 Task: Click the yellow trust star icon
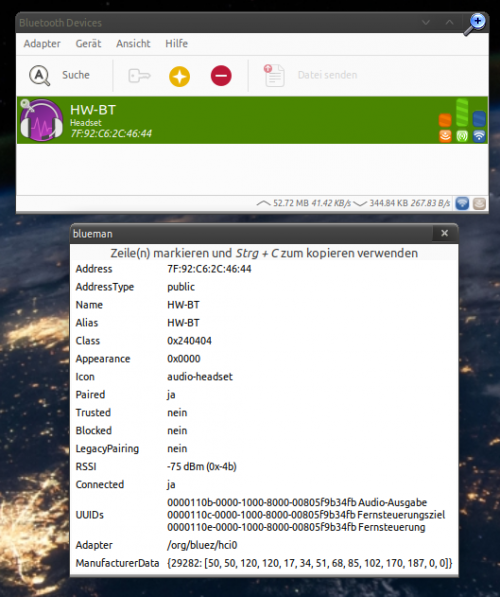click(x=179, y=76)
